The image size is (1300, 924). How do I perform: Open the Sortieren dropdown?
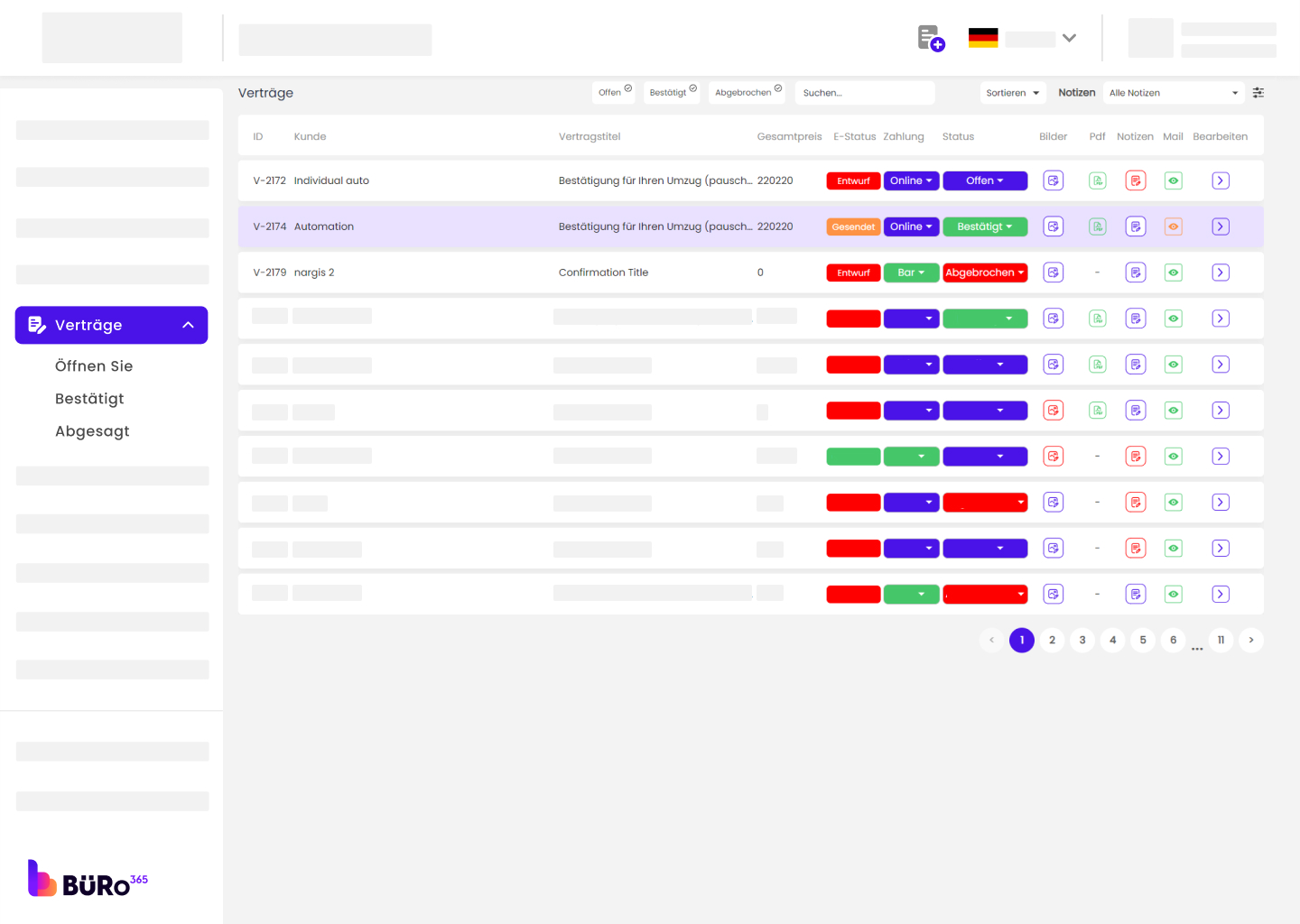1012,93
